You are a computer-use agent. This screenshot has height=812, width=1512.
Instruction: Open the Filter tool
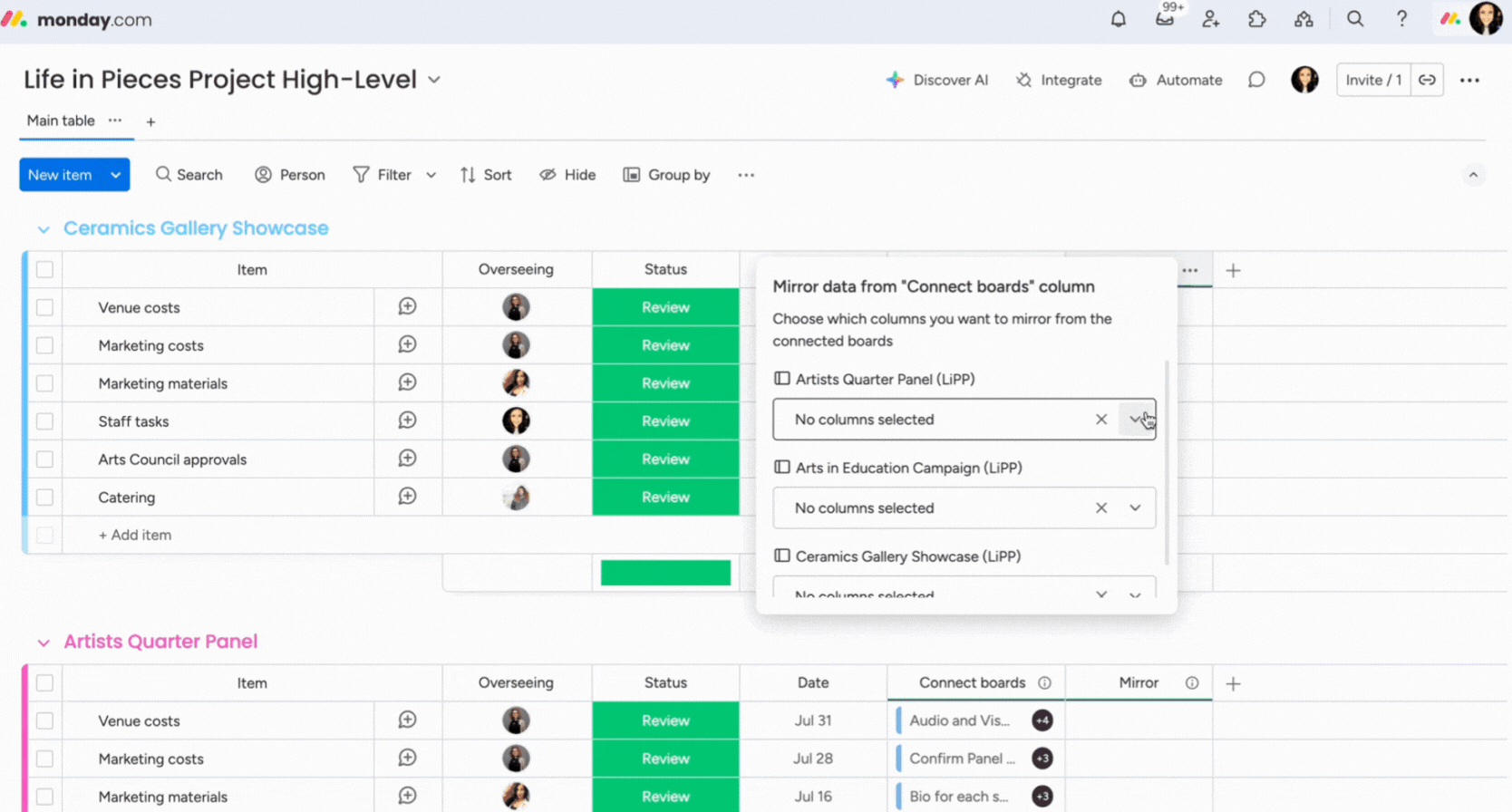tap(383, 175)
